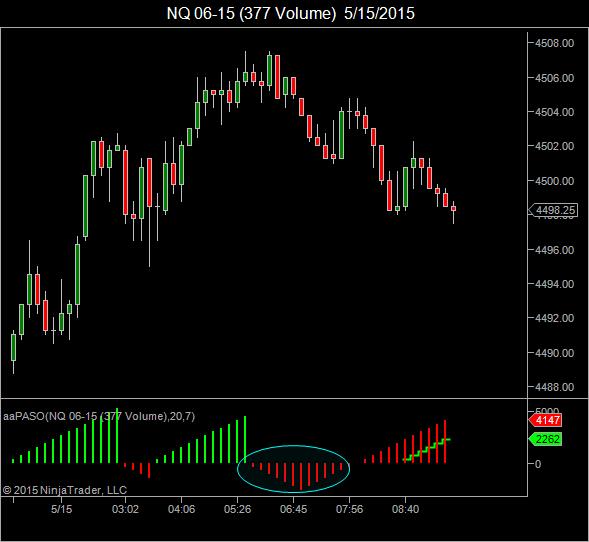
Task: Click the 5/15 date axis label
Action: click(62, 509)
